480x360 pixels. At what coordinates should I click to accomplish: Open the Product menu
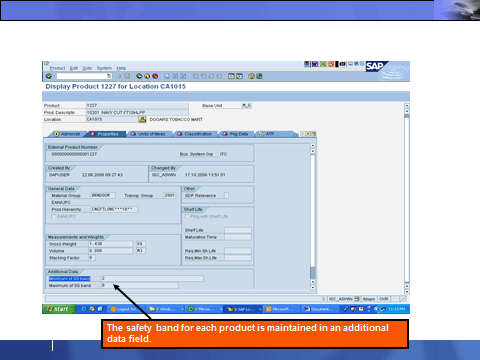(x=57, y=68)
